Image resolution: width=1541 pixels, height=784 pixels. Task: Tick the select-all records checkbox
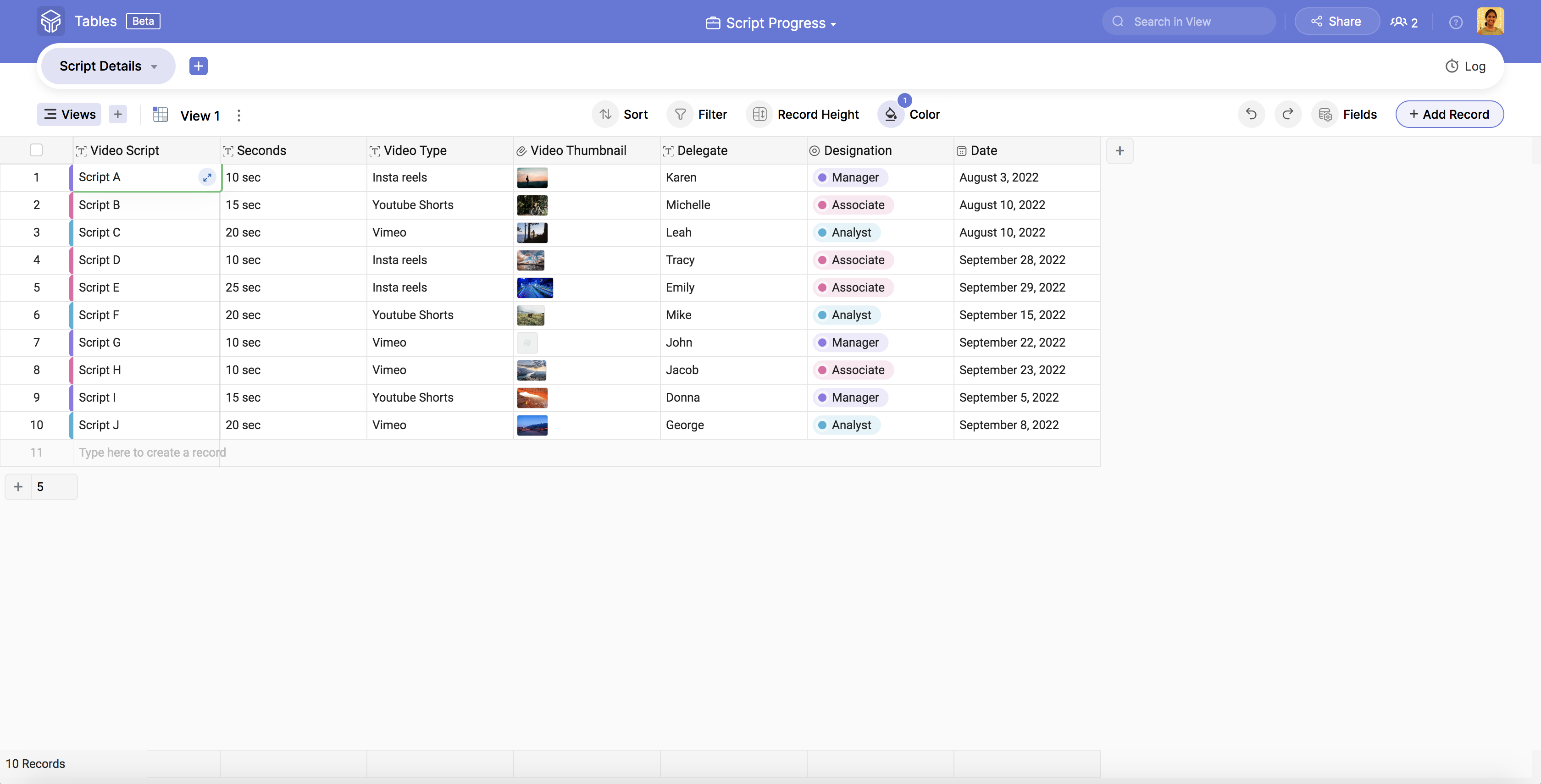tap(37, 150)
